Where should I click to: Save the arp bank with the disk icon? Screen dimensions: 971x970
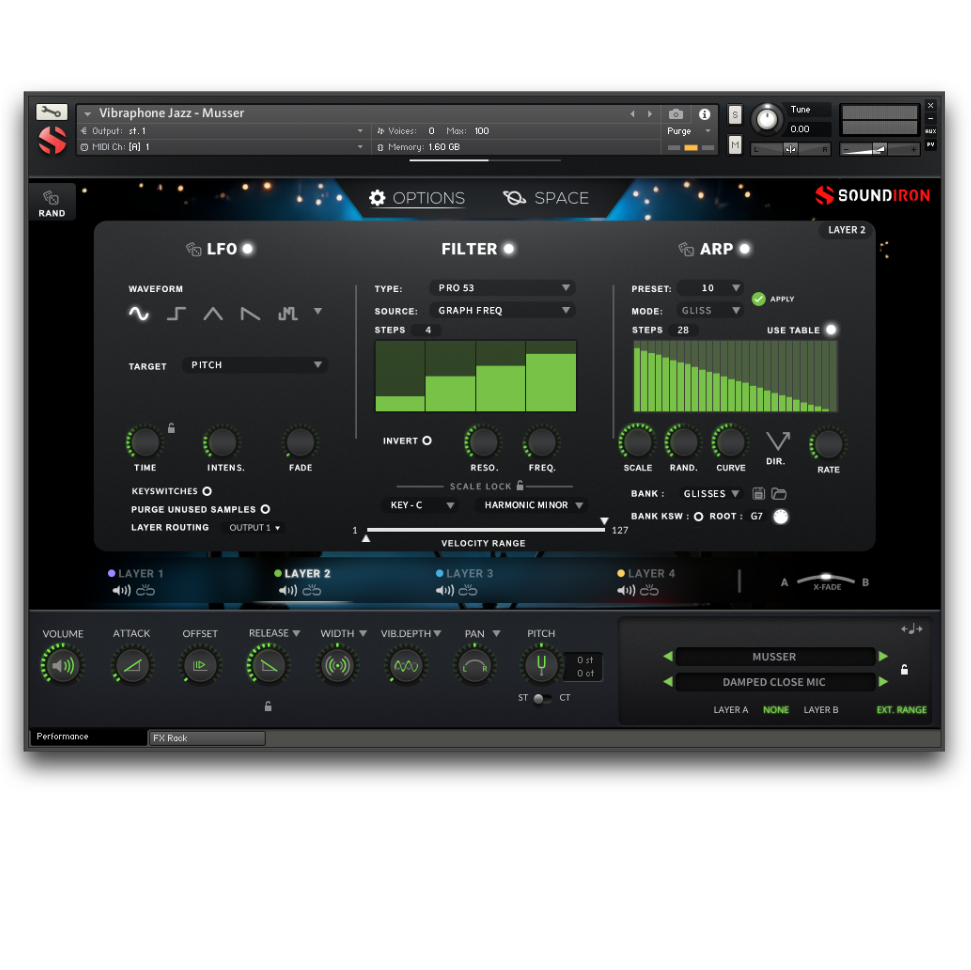pyautogui.click(x=758, y=494)
